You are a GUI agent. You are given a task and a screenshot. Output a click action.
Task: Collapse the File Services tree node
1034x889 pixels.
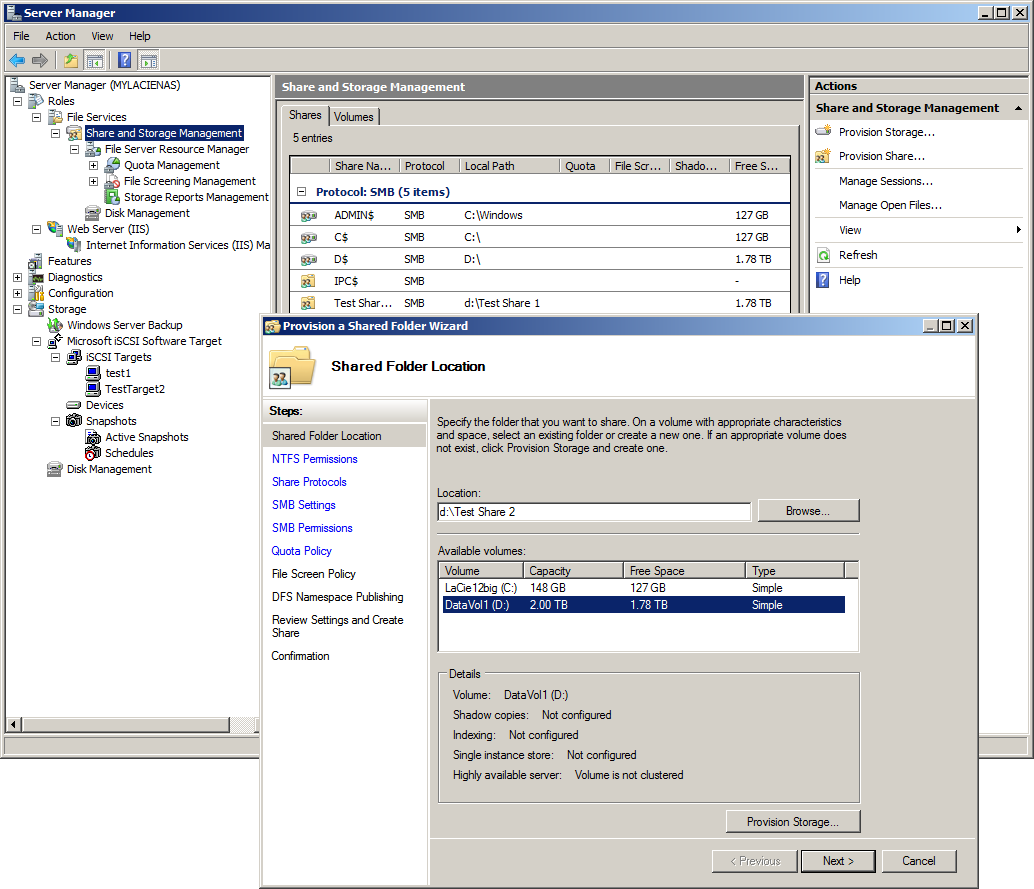pyautogui.click(x=36, y=117)
